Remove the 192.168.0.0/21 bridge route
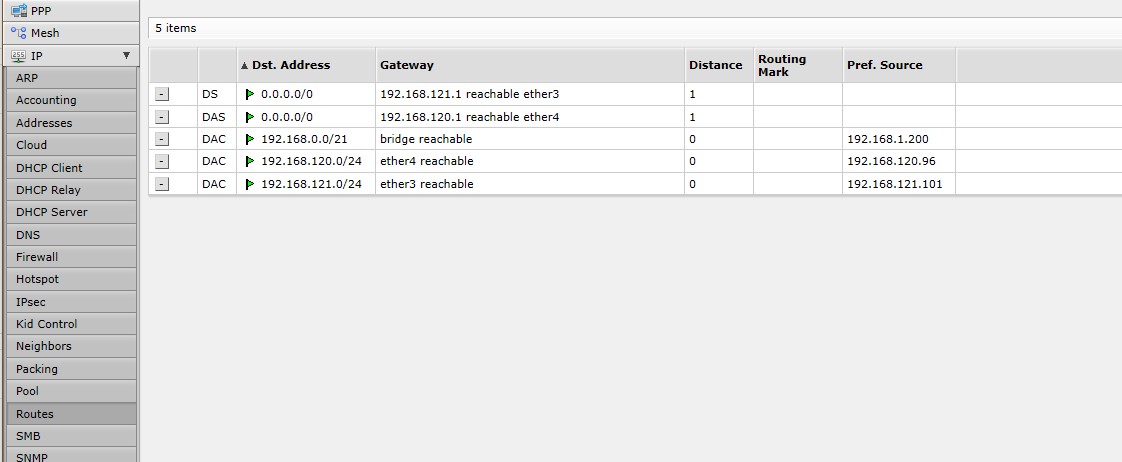The height and width of the screenshot is (462, 1122). (x=162, y=139)
